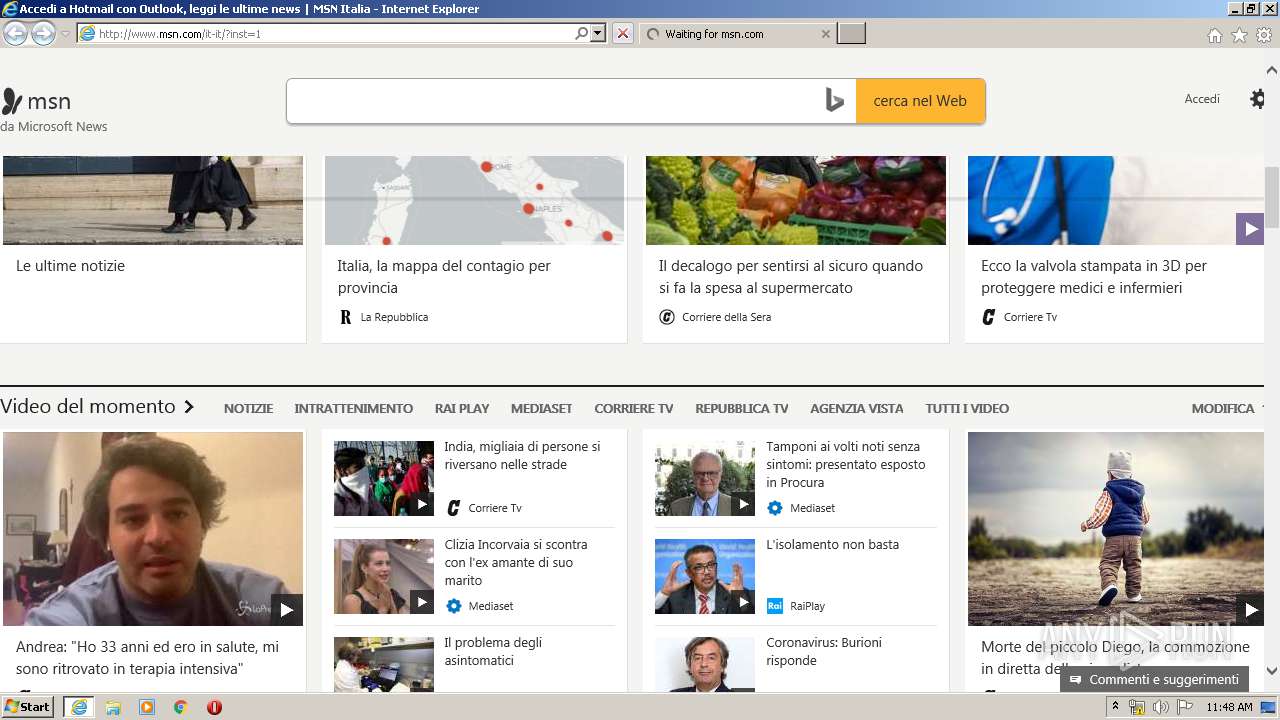Select the NOTIZIE video tab
Viewport: 1280px width, 720px height.
point(248,408)
